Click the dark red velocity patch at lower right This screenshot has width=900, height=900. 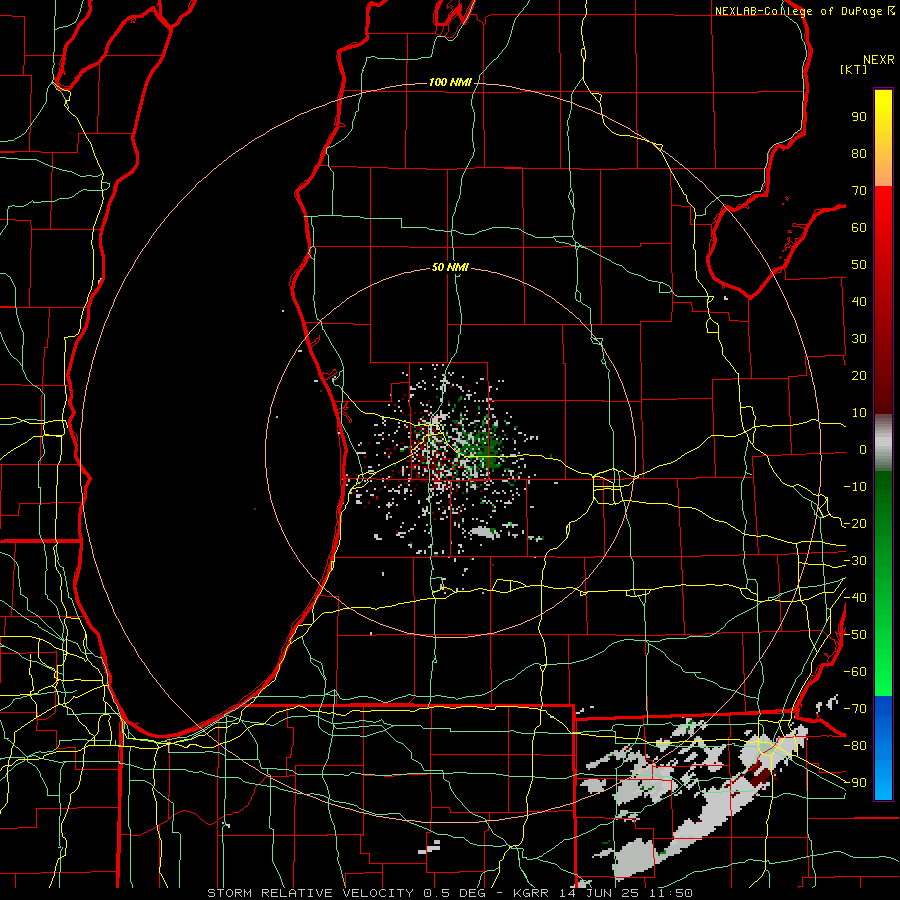761,776
